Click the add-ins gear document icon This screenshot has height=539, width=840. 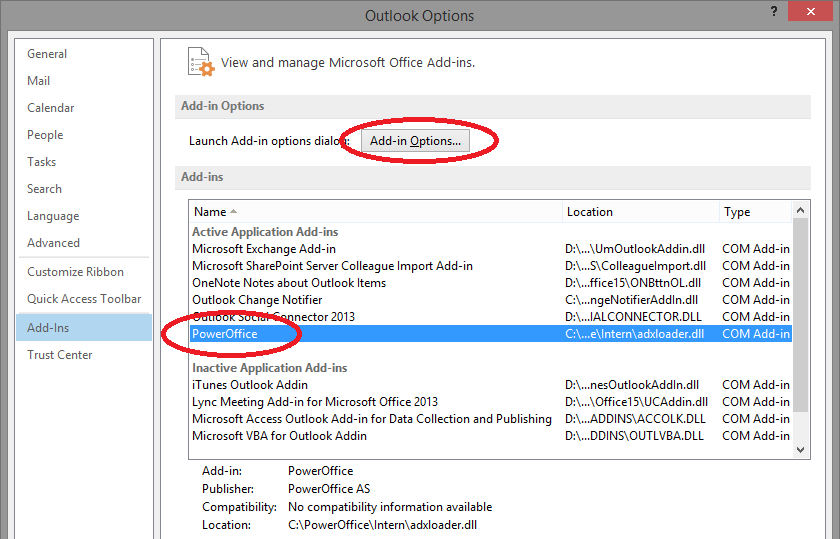[x=201, y=62]
